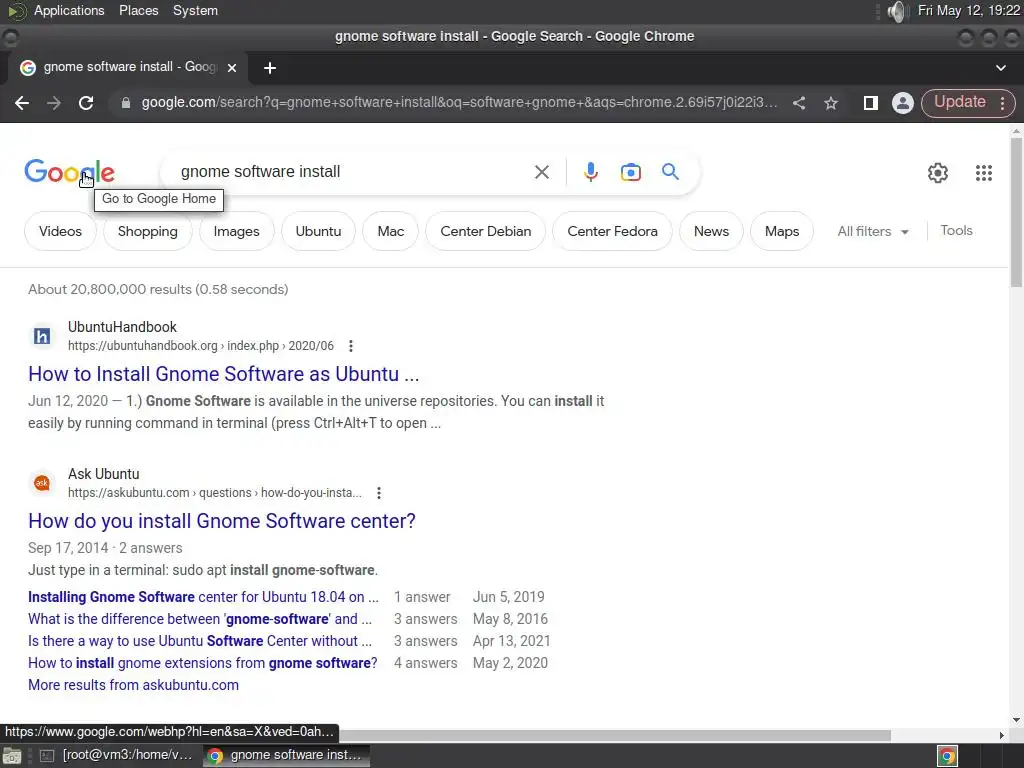Click the vertical scrollbar thumb
1024x768 pixels.
point(1016,212)
